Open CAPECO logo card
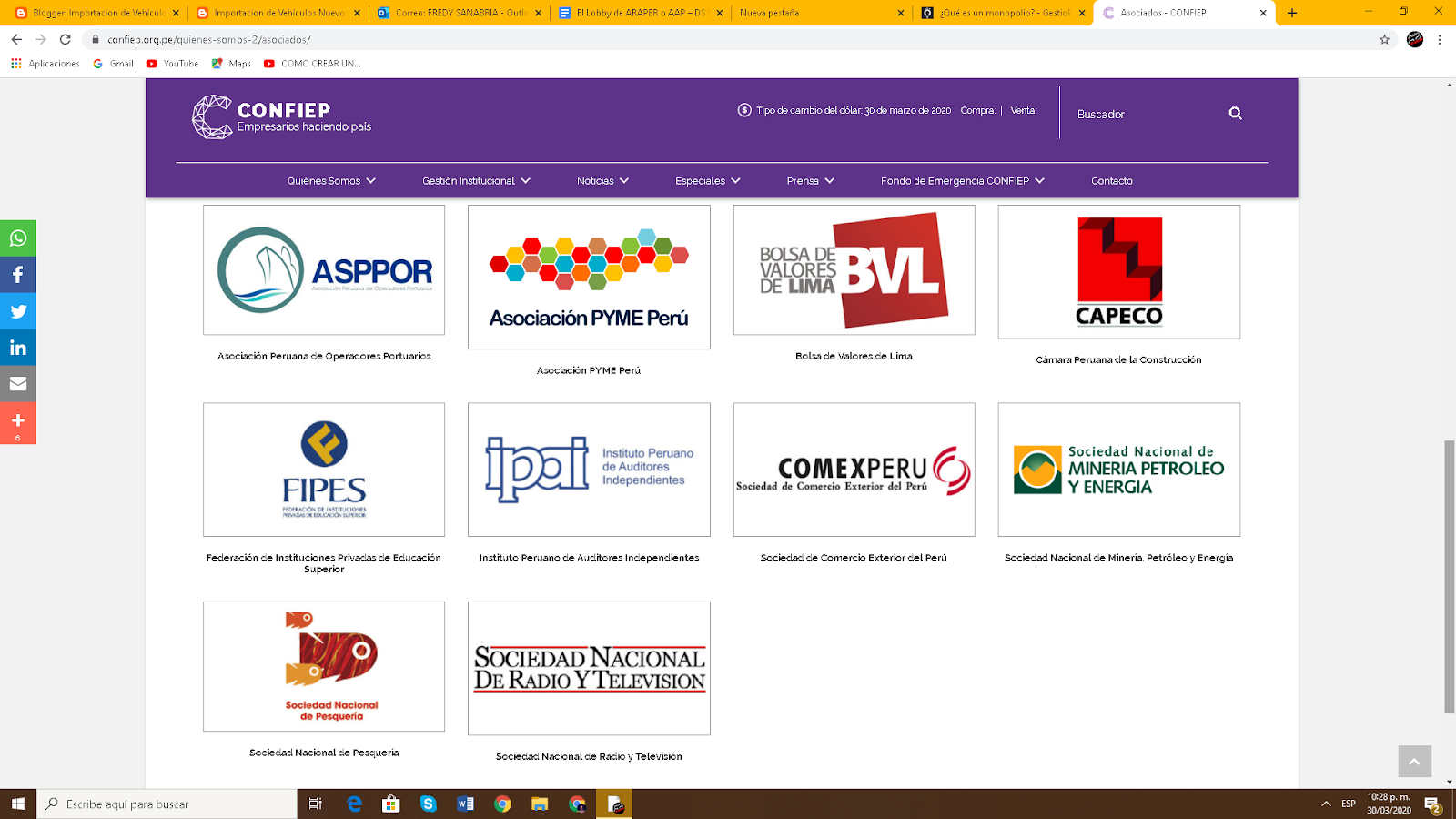Image resolution: width=1456 pixels, height=819 pixels. pos(1118,272)
